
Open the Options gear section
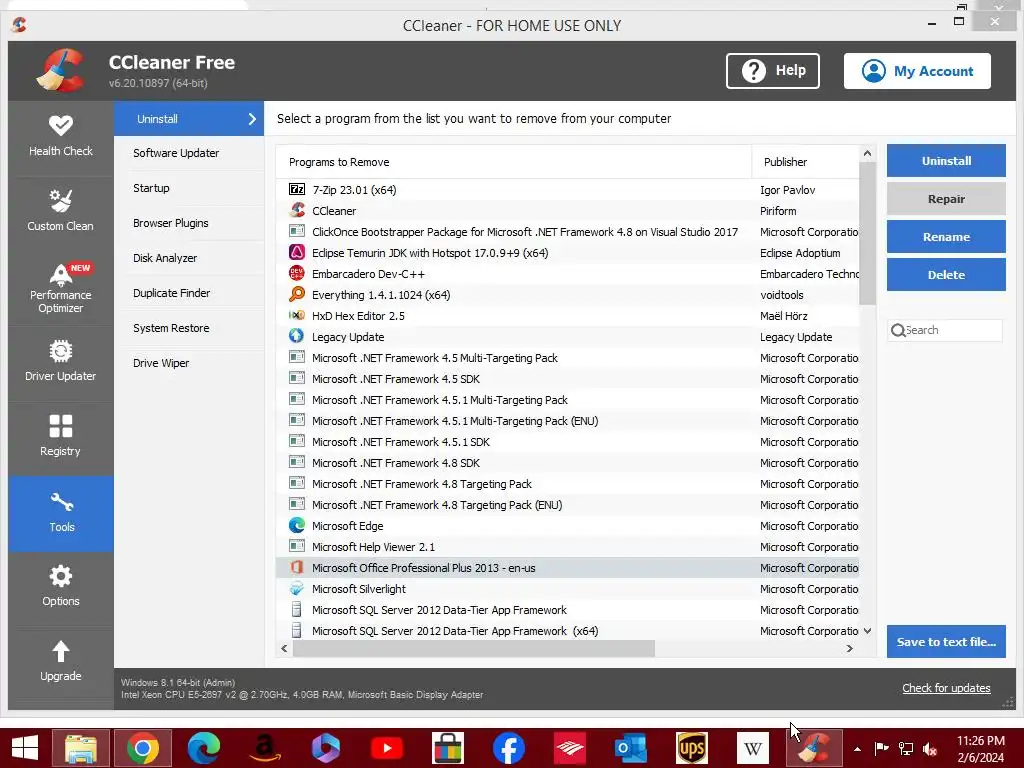tap(61, 588)
